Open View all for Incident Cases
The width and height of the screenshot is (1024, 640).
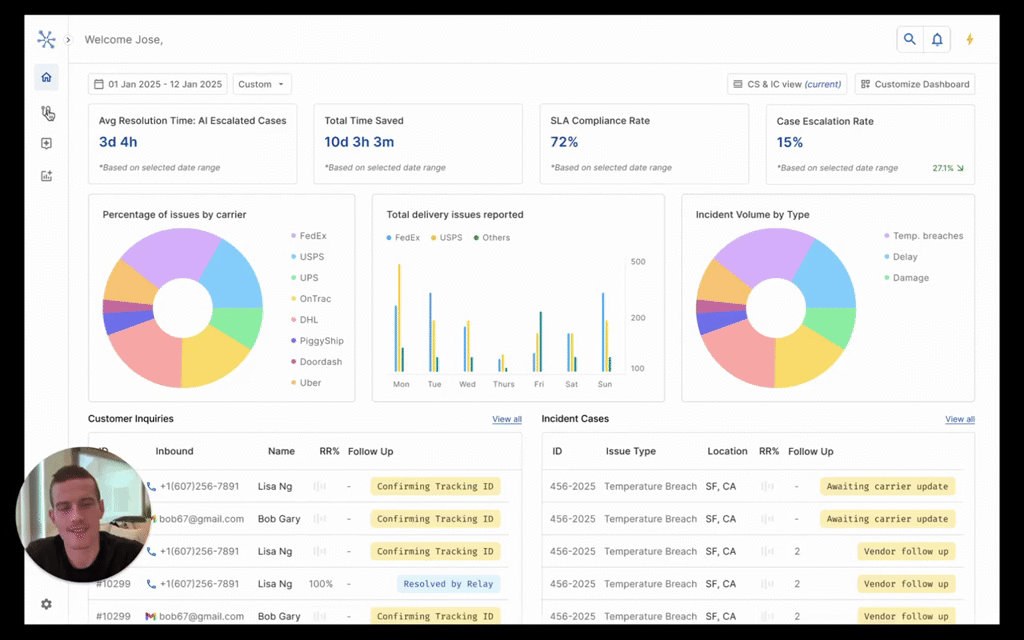pos(960,419)
